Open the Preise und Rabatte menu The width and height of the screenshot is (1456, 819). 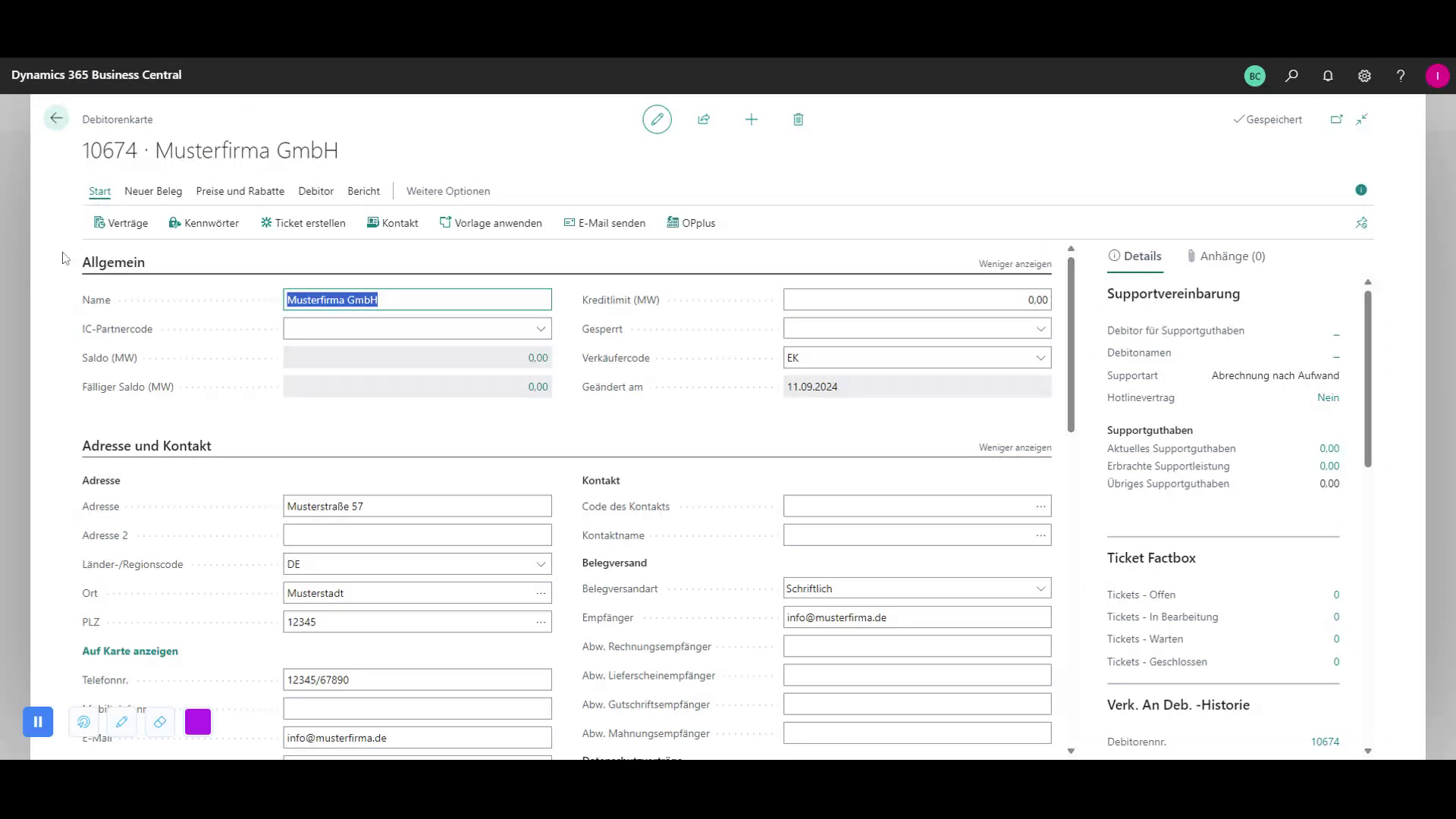pos(240,191)
